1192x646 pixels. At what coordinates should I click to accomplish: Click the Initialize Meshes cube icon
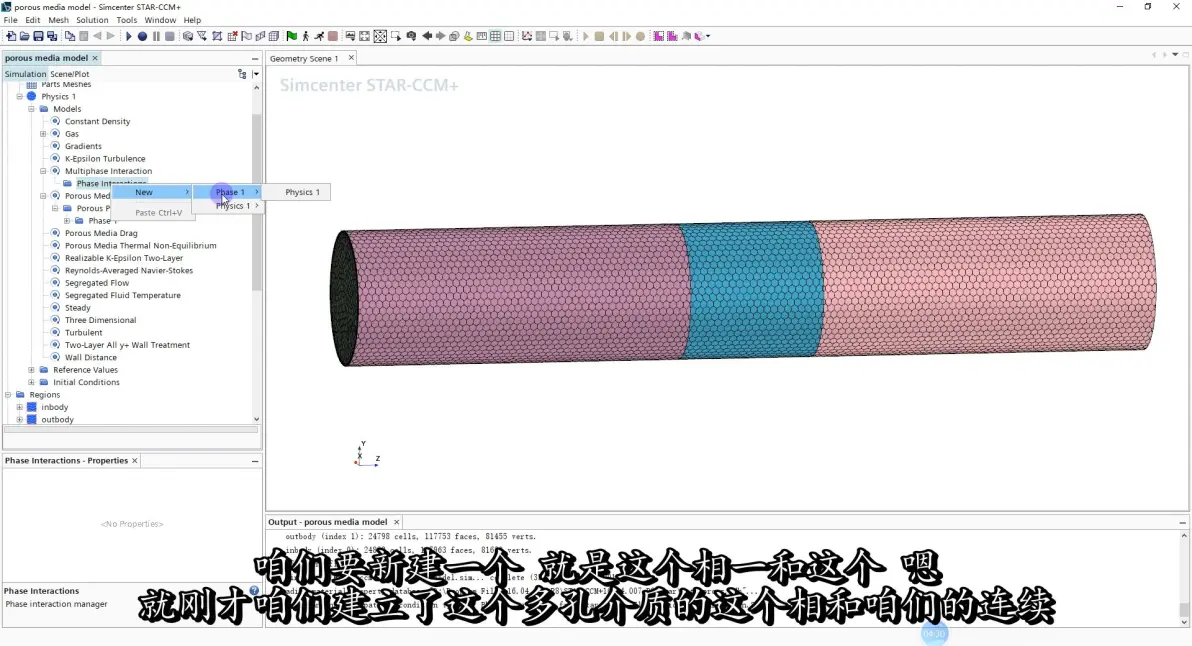(x=187, y=36)
